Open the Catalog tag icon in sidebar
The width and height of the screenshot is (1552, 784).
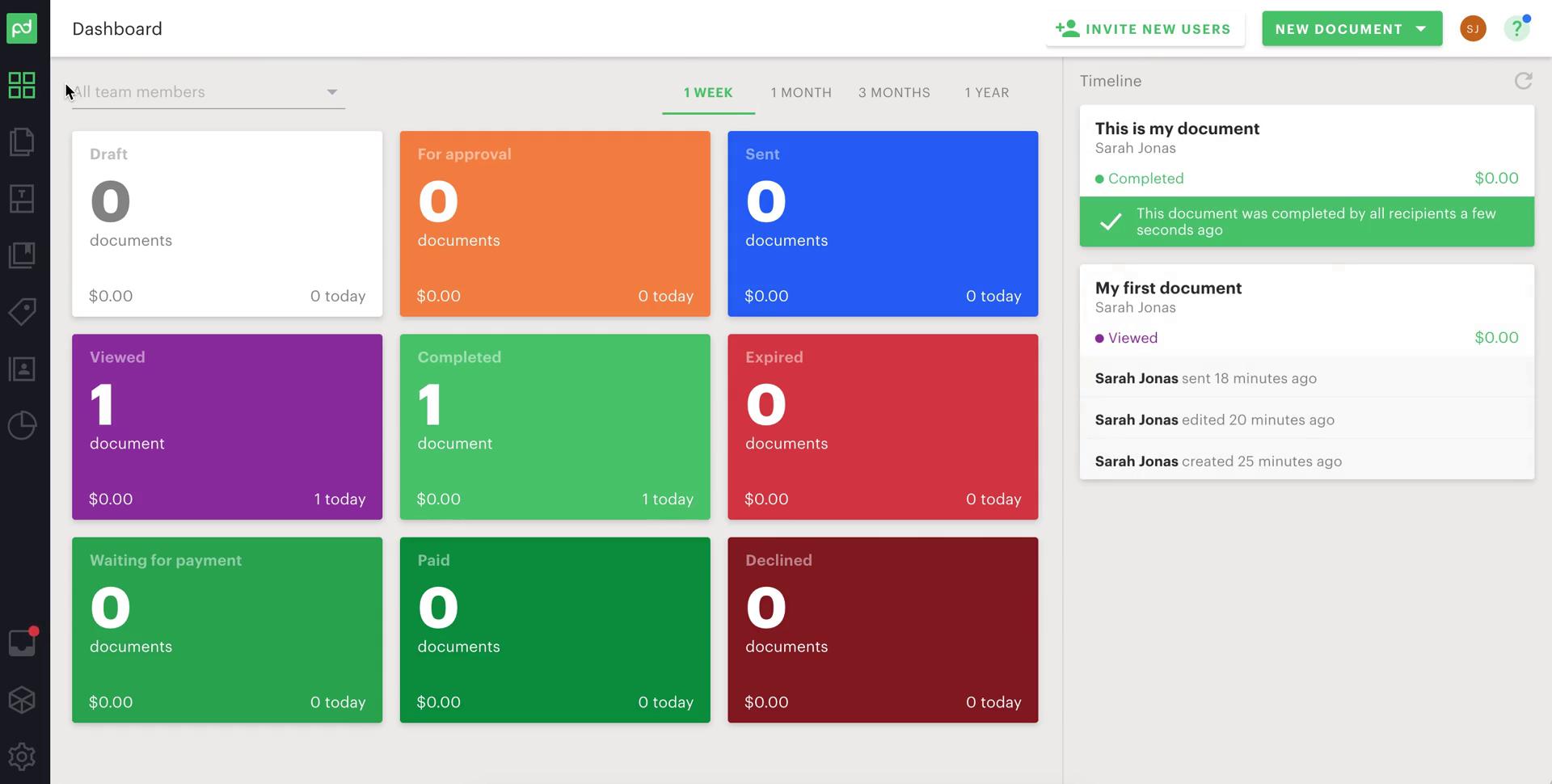click(x=22, y=312)
